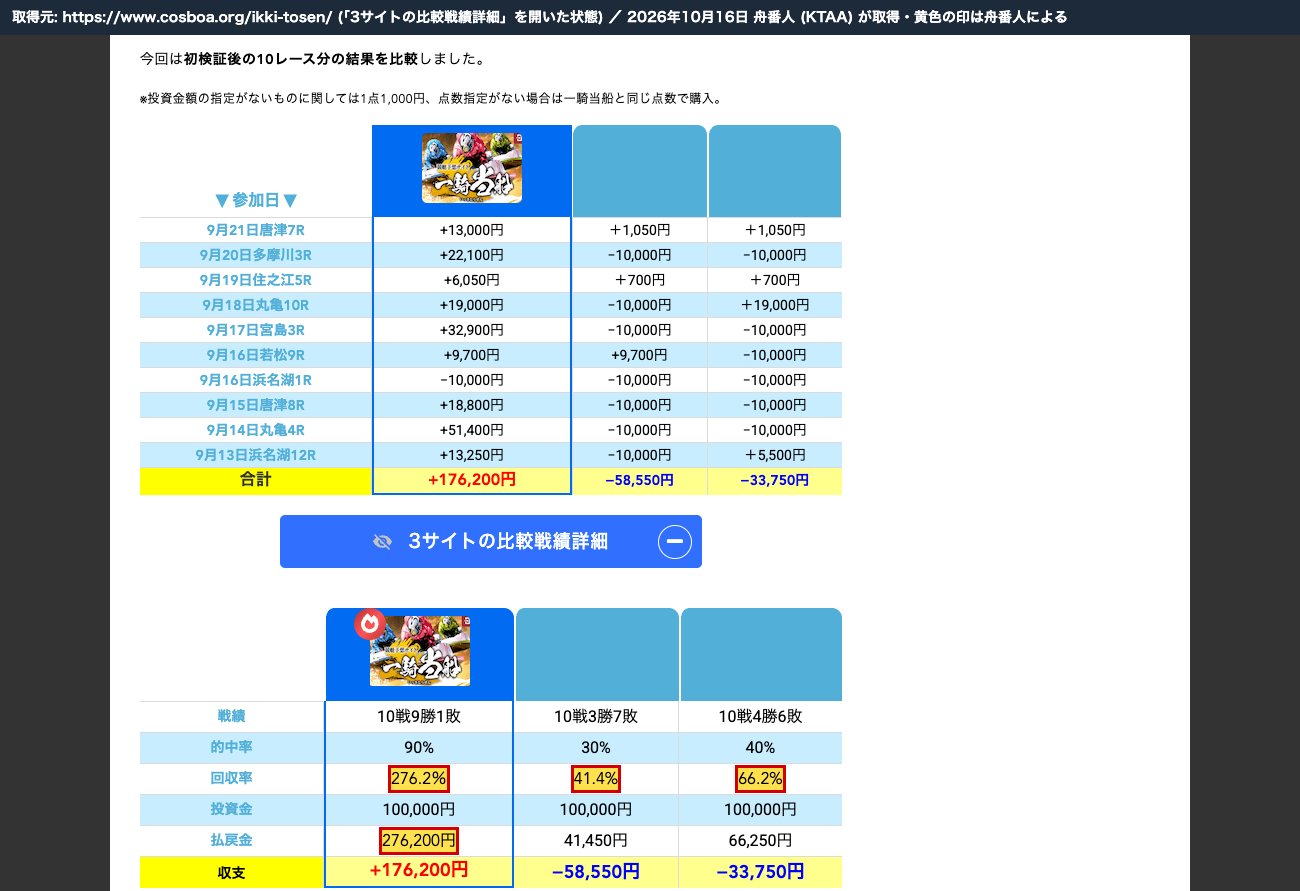Select the 9月19日住之江5R row label
1300x891 pixels.
(x=256, y=280)
